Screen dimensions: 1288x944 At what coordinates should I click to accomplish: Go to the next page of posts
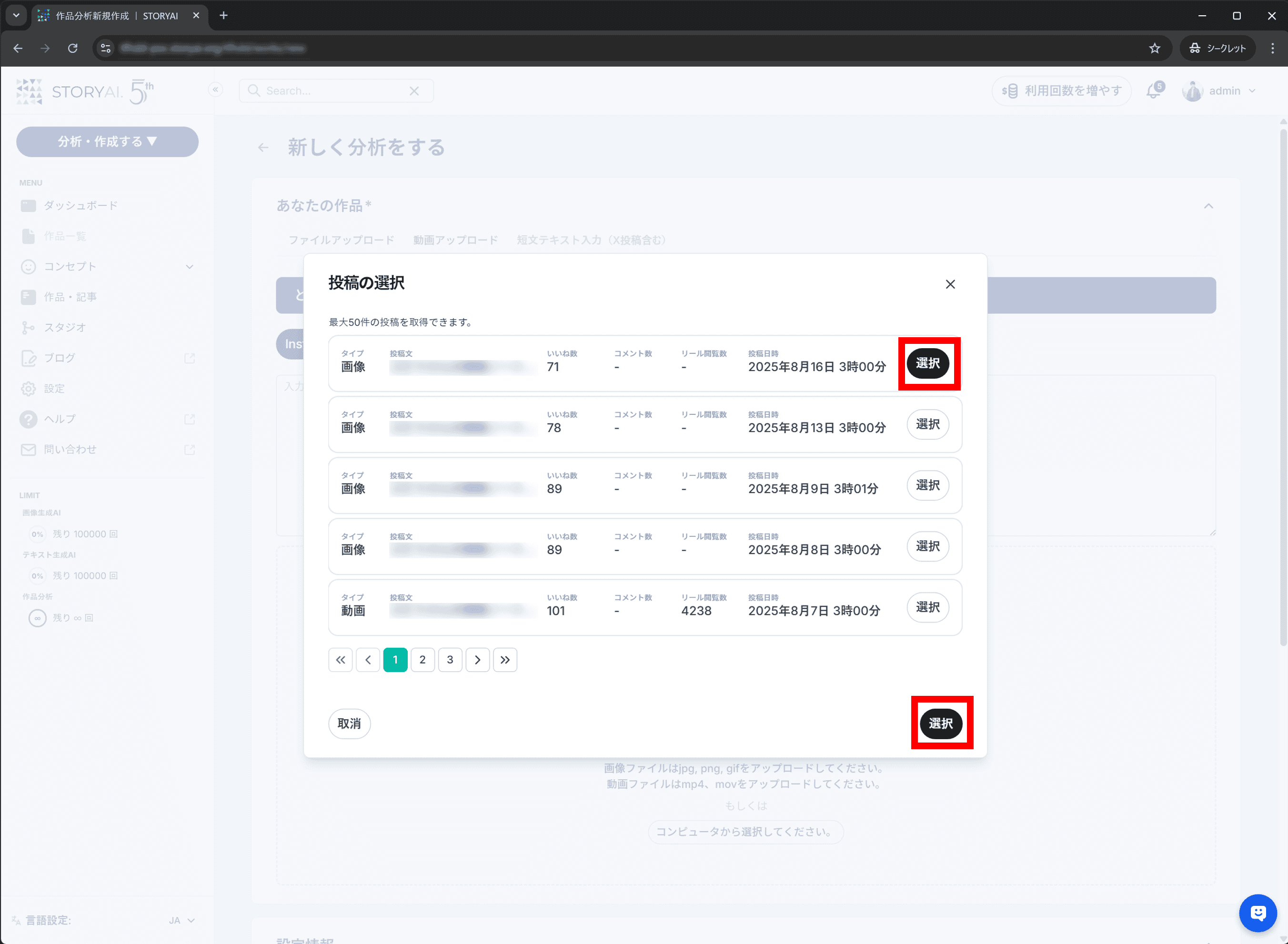[x=478, y=660]
